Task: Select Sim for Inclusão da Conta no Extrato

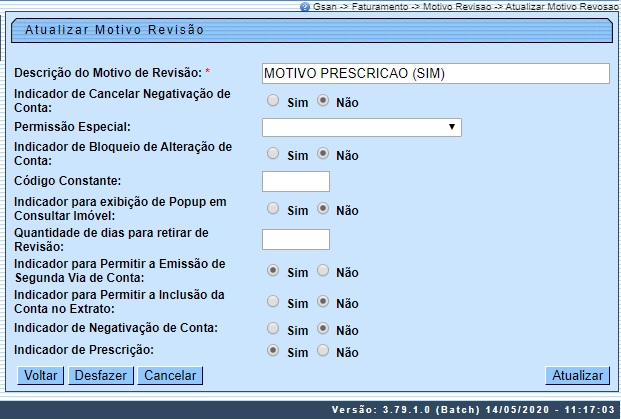Action: point(273,302)
